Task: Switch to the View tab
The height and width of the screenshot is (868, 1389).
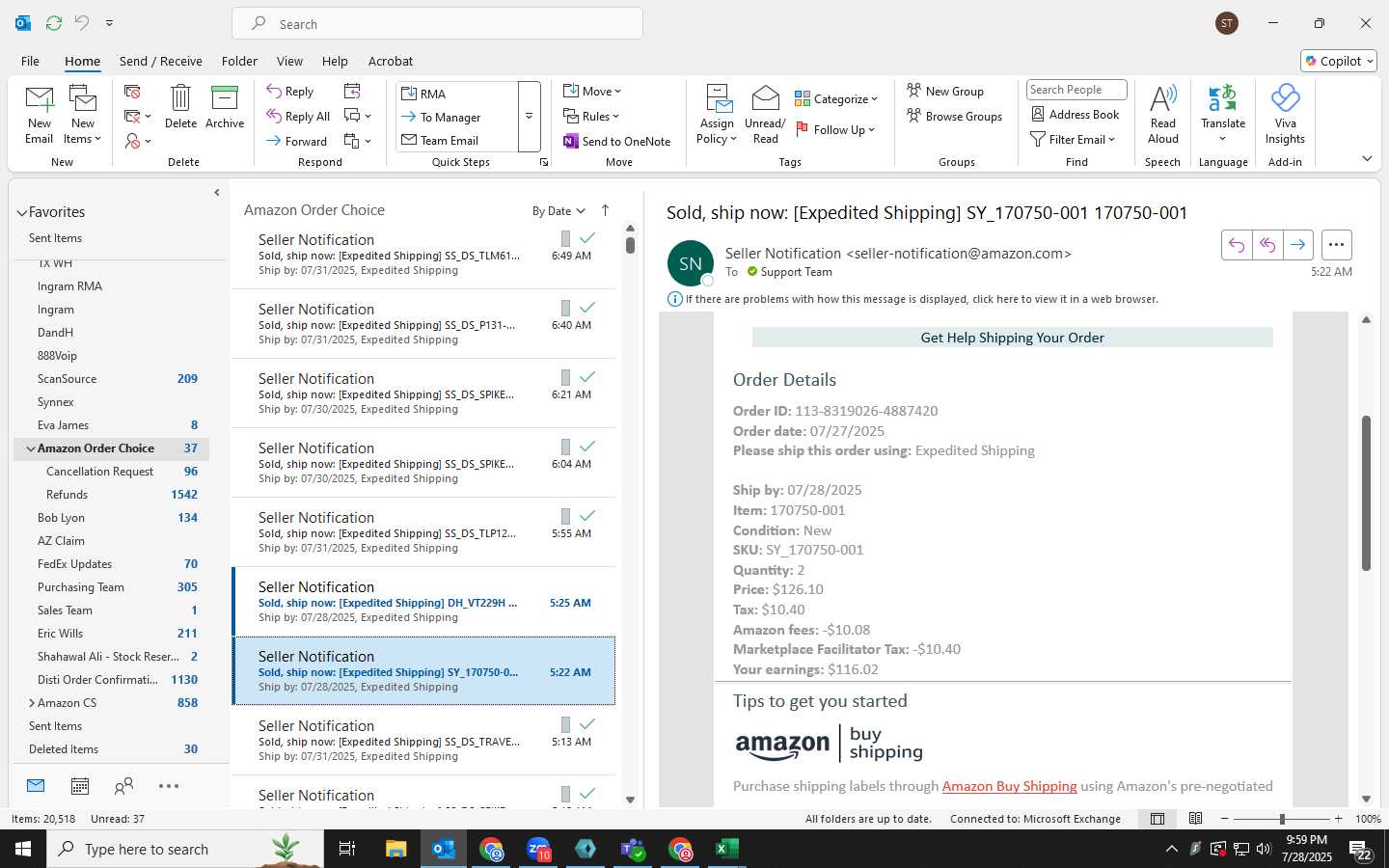Action: (x=289, y=61)
